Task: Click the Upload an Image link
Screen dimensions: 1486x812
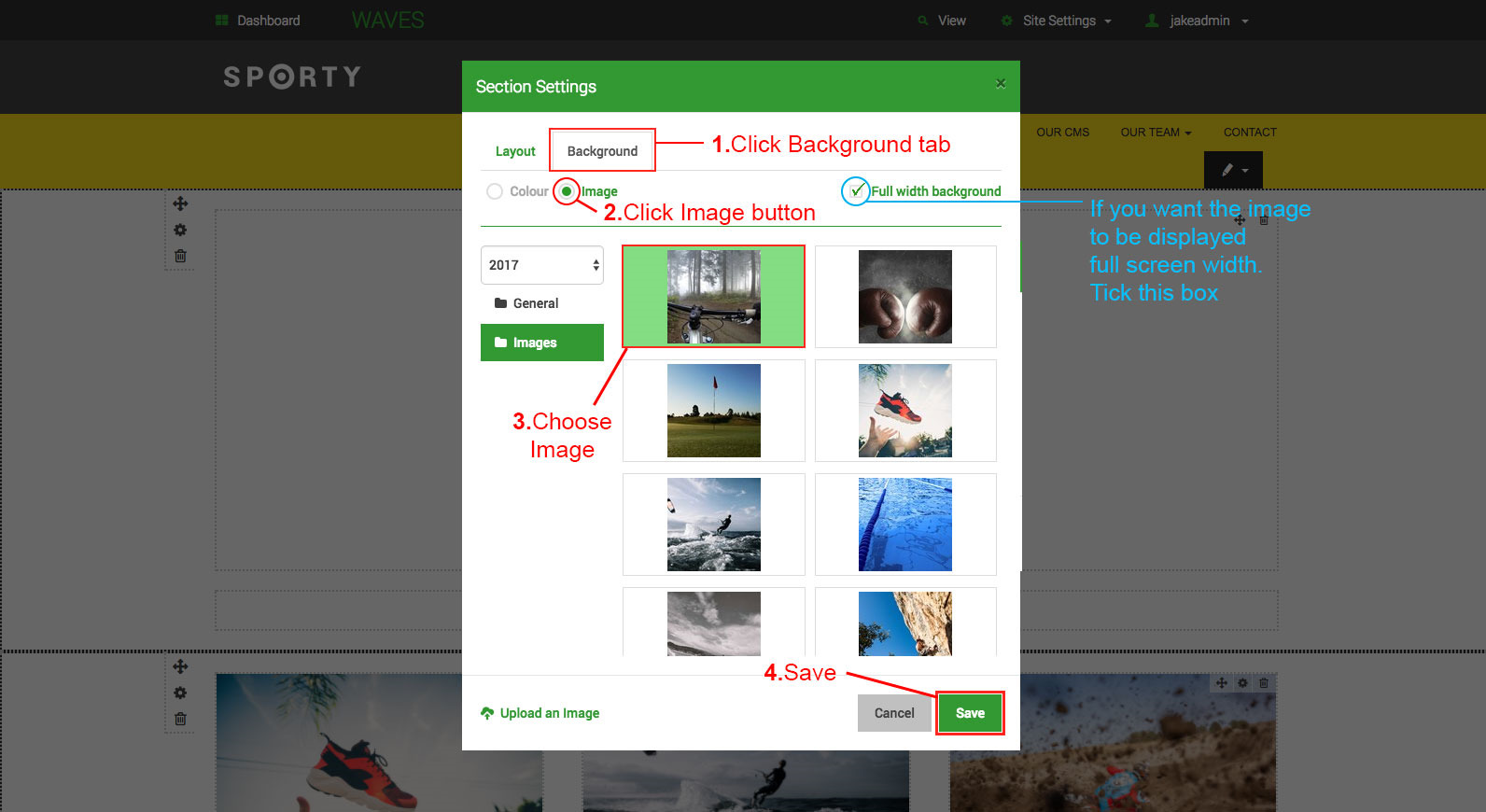Action: coord(540,713)
